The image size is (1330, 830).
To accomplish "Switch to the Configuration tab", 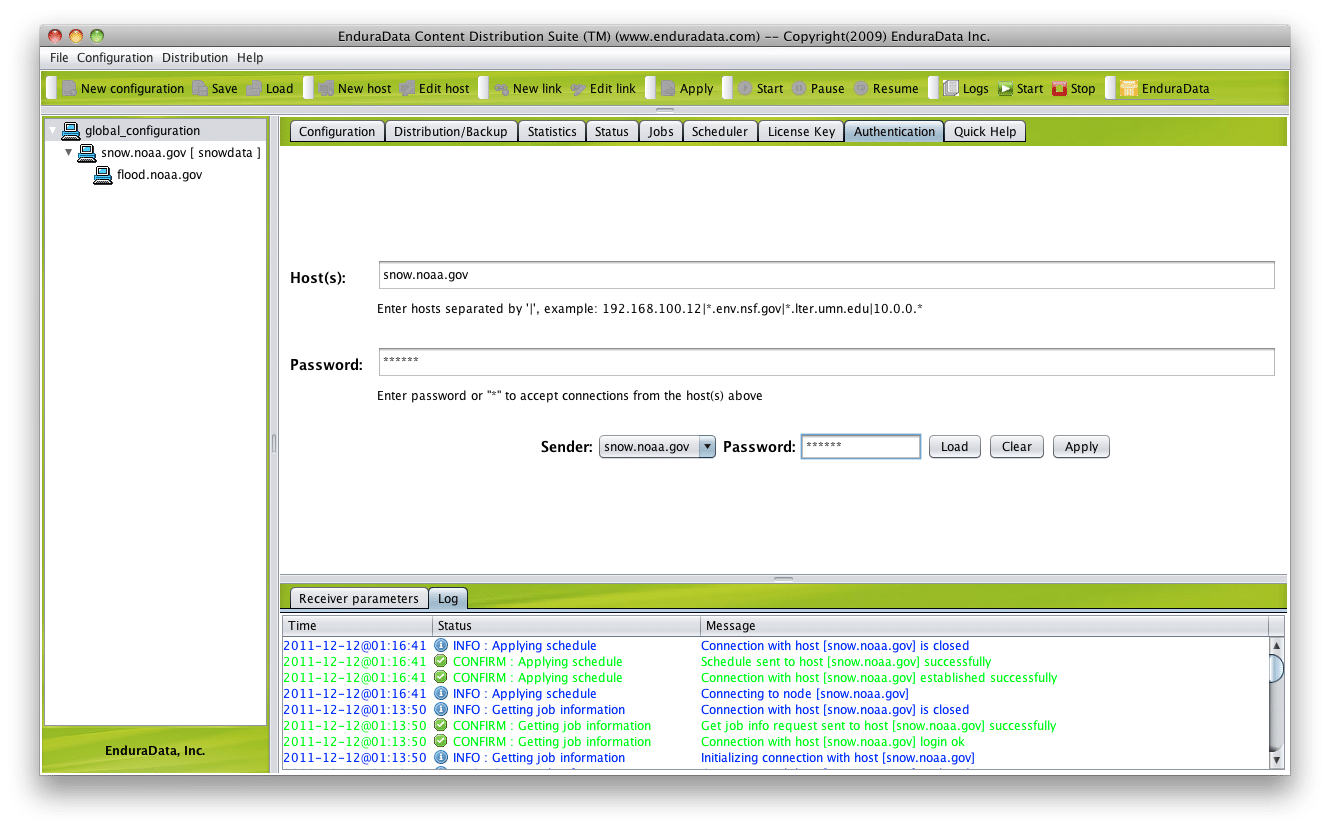I will [337, 131].
